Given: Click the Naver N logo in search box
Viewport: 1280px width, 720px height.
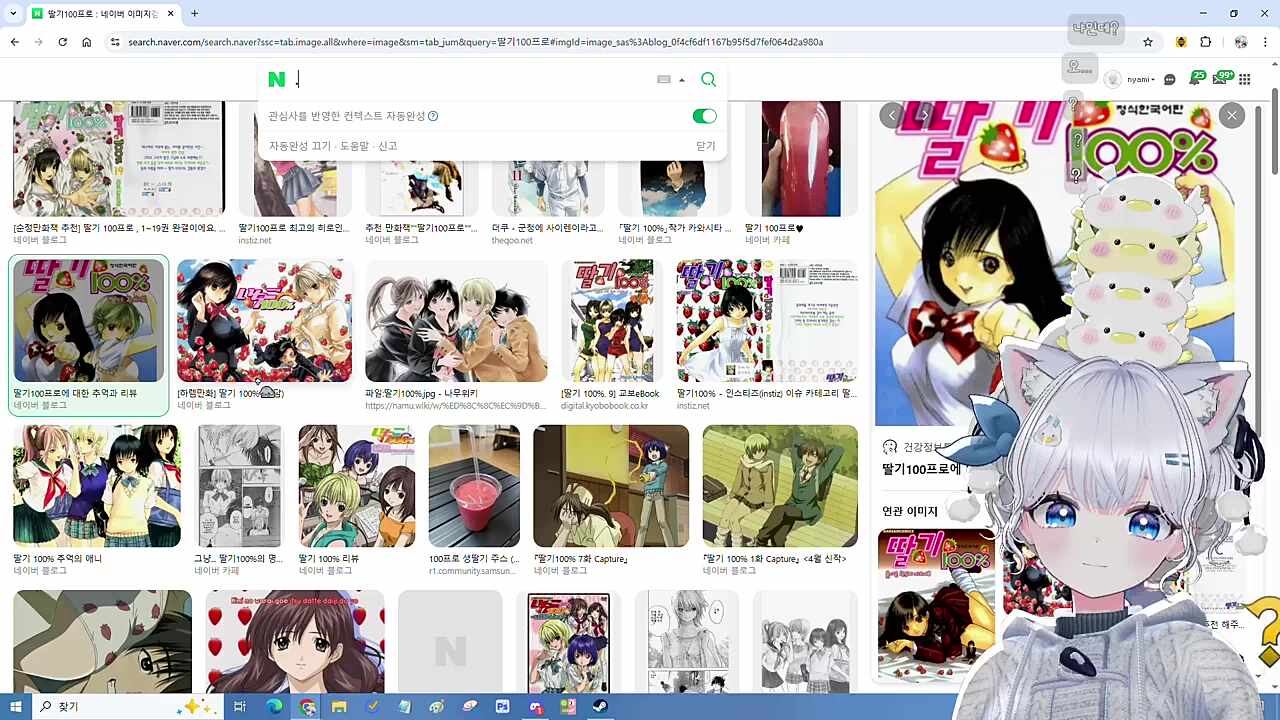Looking at the screenshot, I should [x=277, y=80].
